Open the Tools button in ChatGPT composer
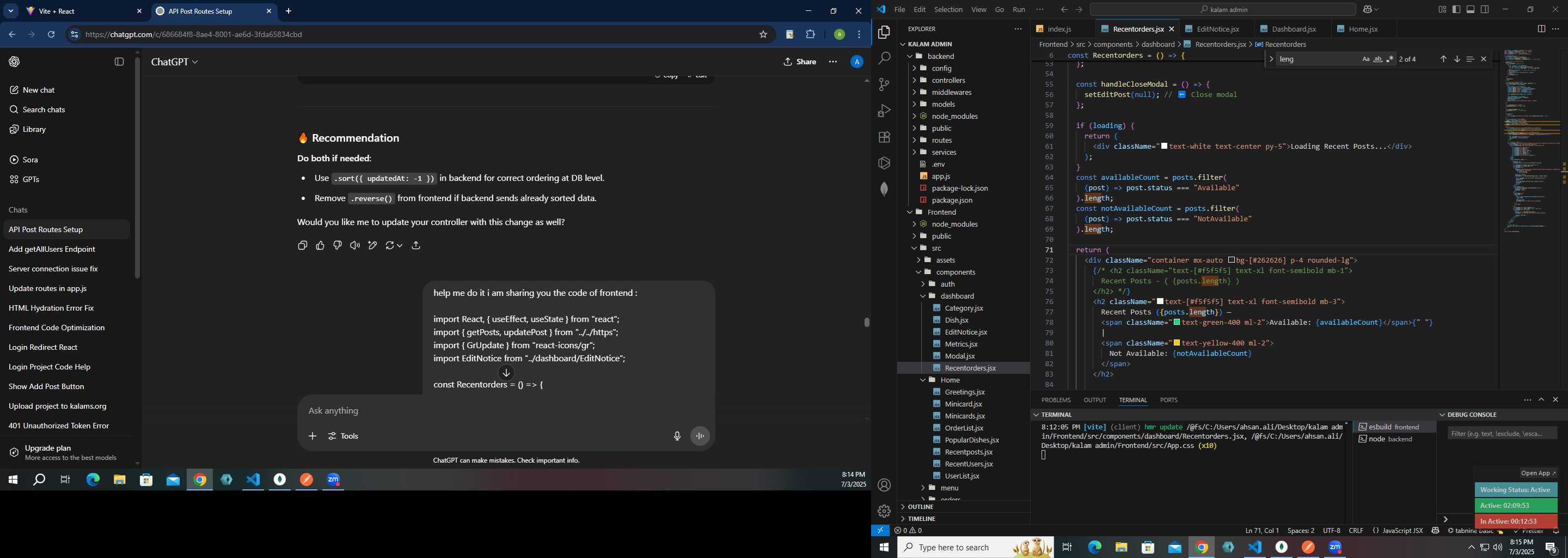 click(x=344, y=436)
